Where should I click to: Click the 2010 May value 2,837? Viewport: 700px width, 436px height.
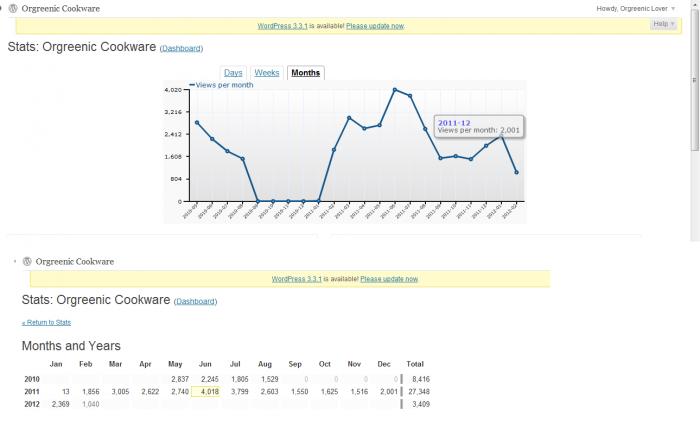point(180,379)
